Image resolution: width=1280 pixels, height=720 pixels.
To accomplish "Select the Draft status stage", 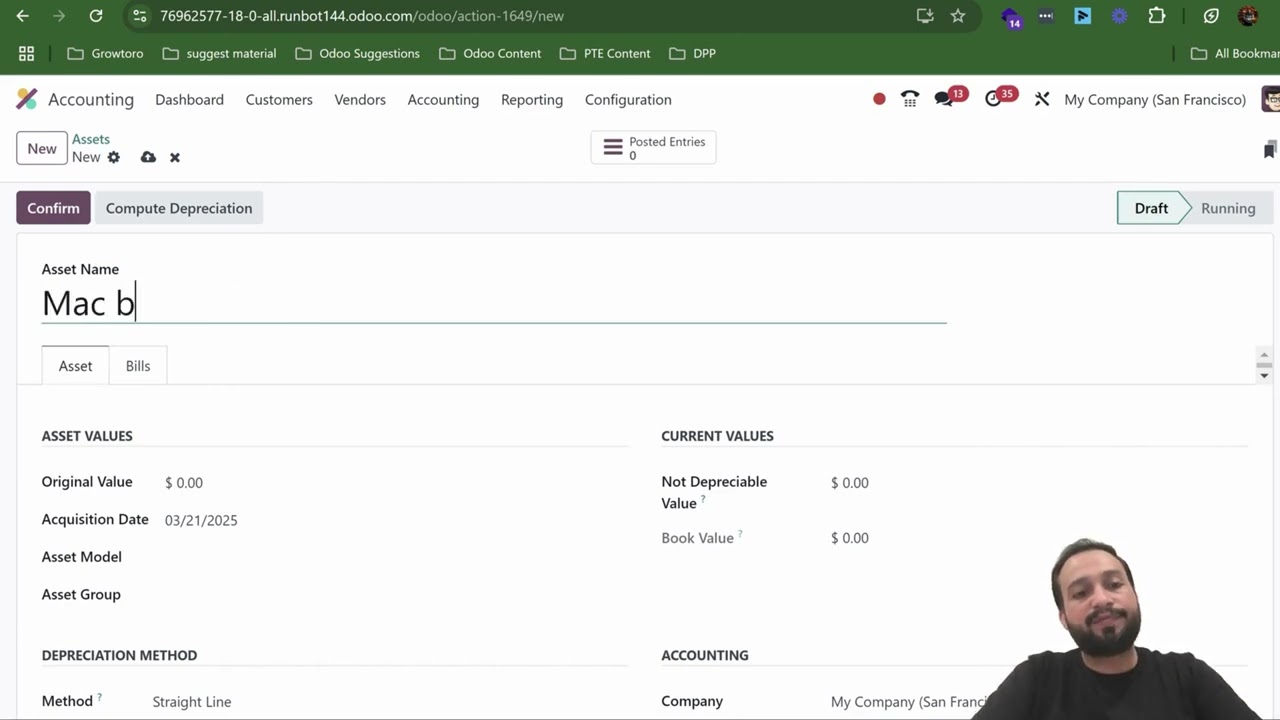I will pyautogui.click(x=1151, y=208).
